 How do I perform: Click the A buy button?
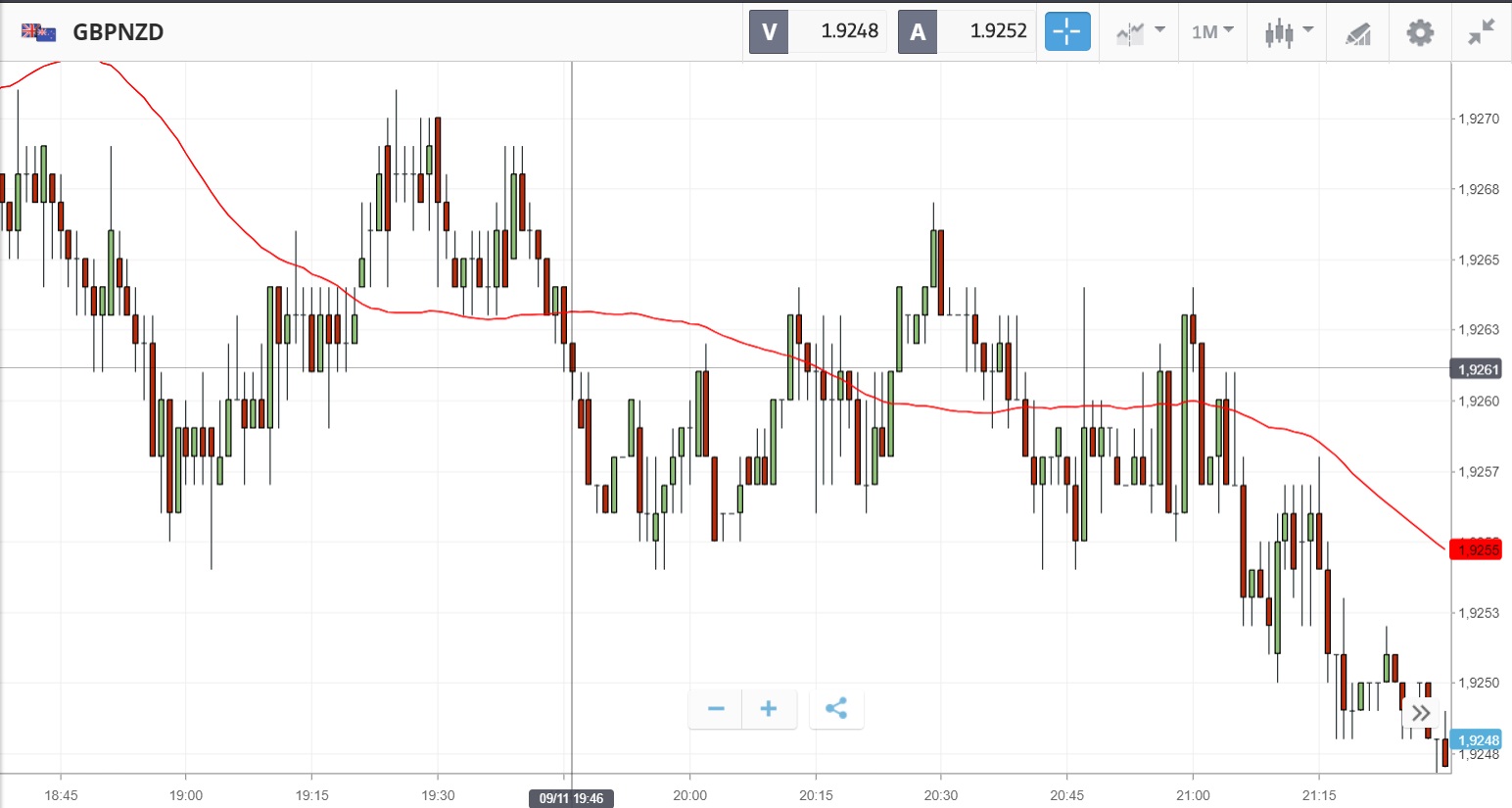918,32
